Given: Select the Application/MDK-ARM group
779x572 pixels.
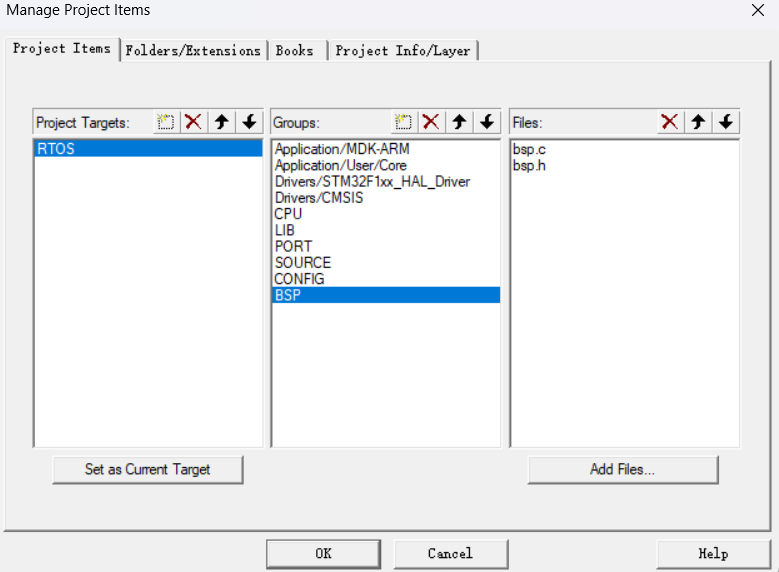Looking at the screenshot, I should coord(386,149).
